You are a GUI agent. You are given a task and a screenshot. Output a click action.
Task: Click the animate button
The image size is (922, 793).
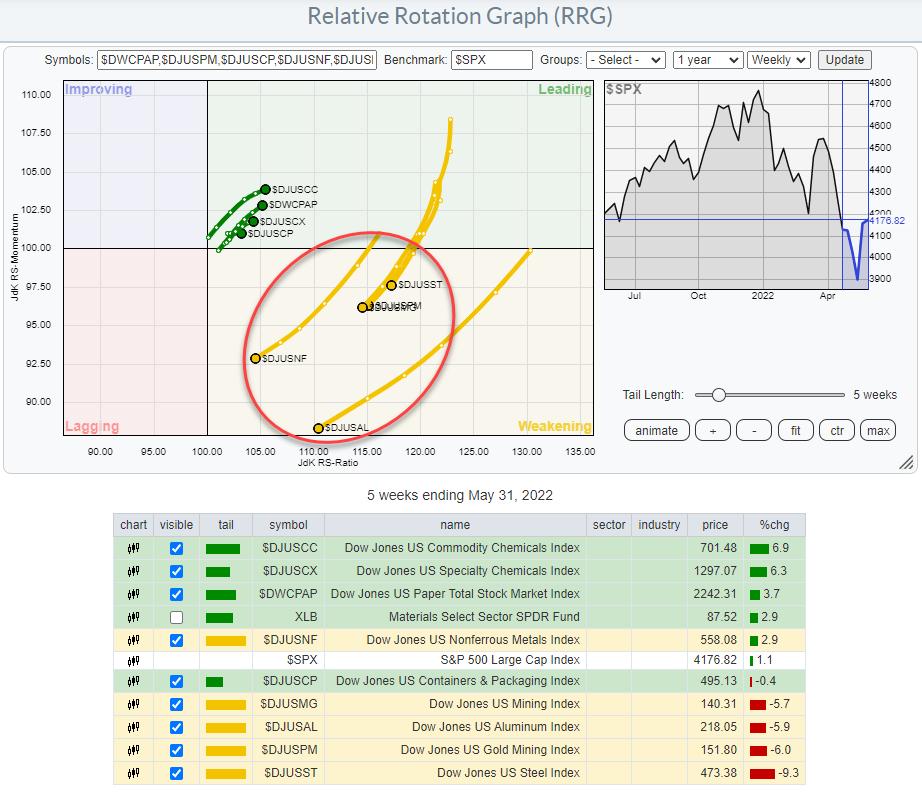coord(656,431)
